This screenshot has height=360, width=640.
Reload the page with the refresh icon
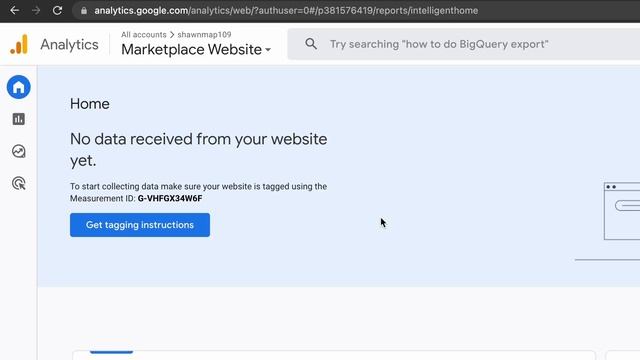click(x=57, y=11)
